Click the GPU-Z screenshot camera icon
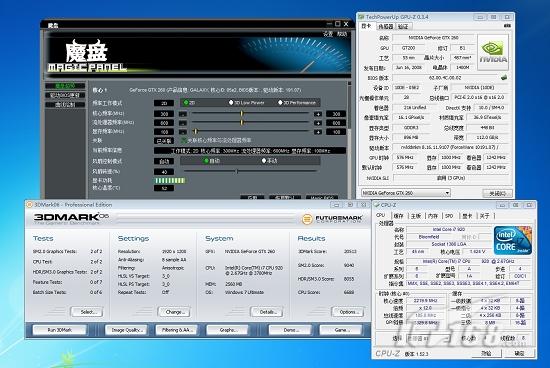550x368 pixels. coord(507,26)
